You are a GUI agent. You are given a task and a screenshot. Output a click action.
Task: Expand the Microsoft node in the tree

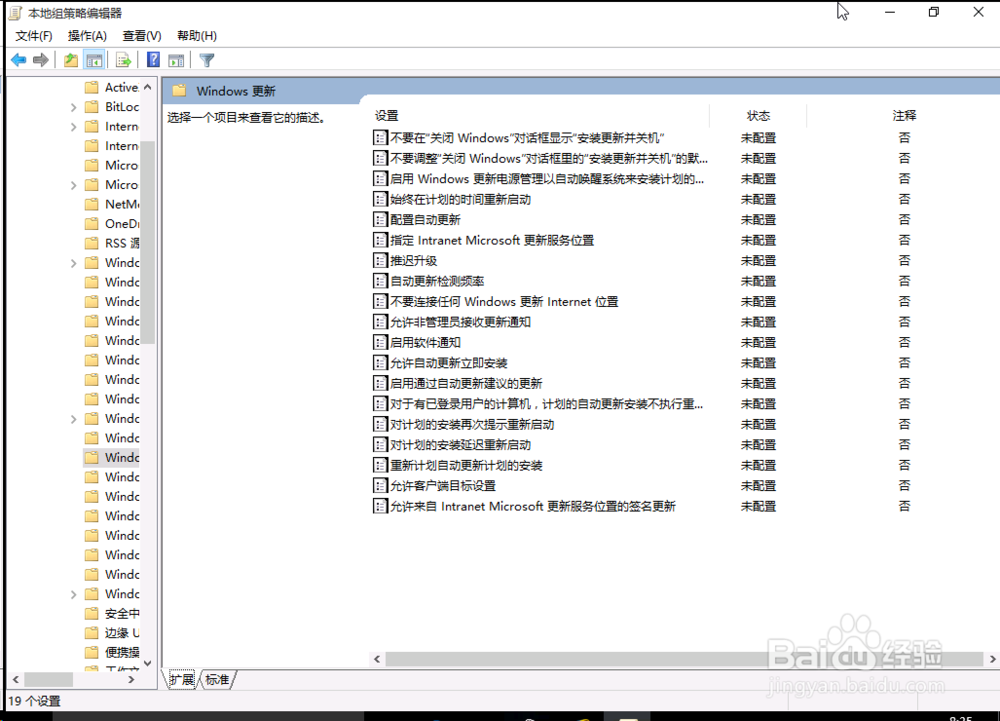tap(75, 184)
